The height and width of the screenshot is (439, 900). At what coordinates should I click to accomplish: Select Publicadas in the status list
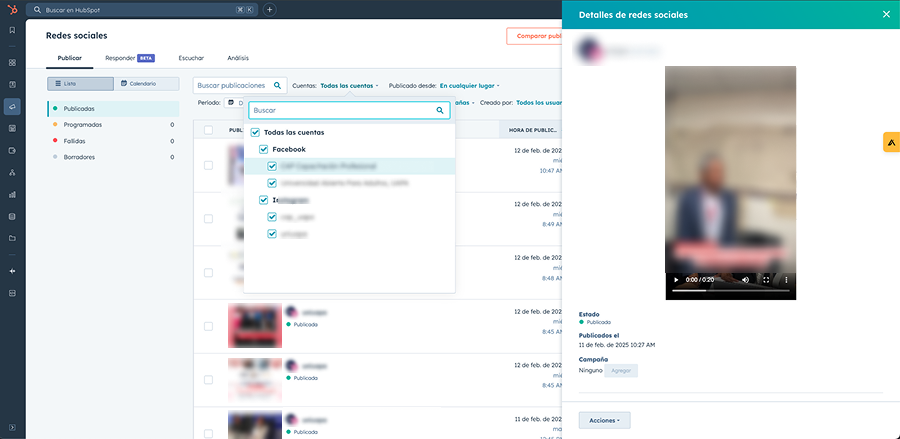click(x=113, y=108)
